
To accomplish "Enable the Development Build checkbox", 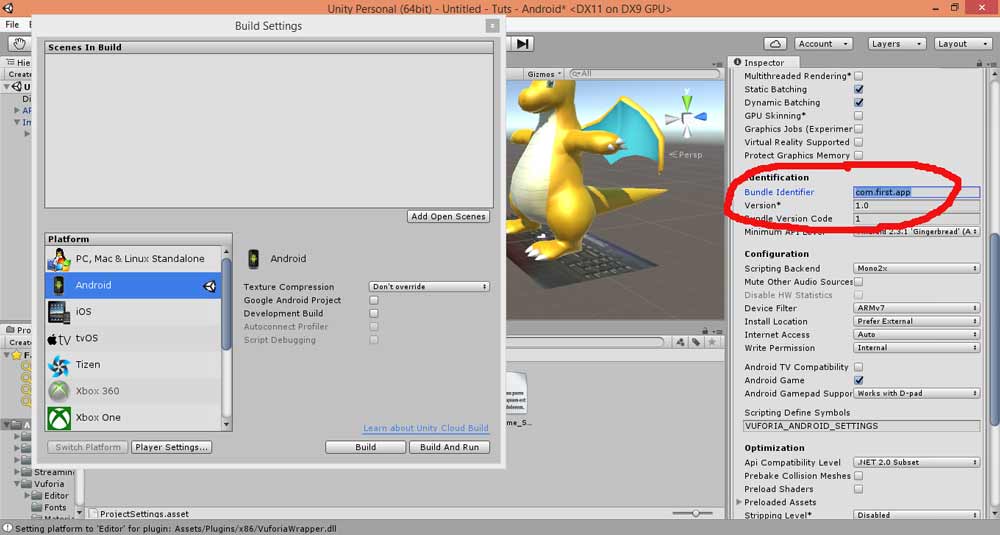I will pyautogui.click(x=374, y=313).
